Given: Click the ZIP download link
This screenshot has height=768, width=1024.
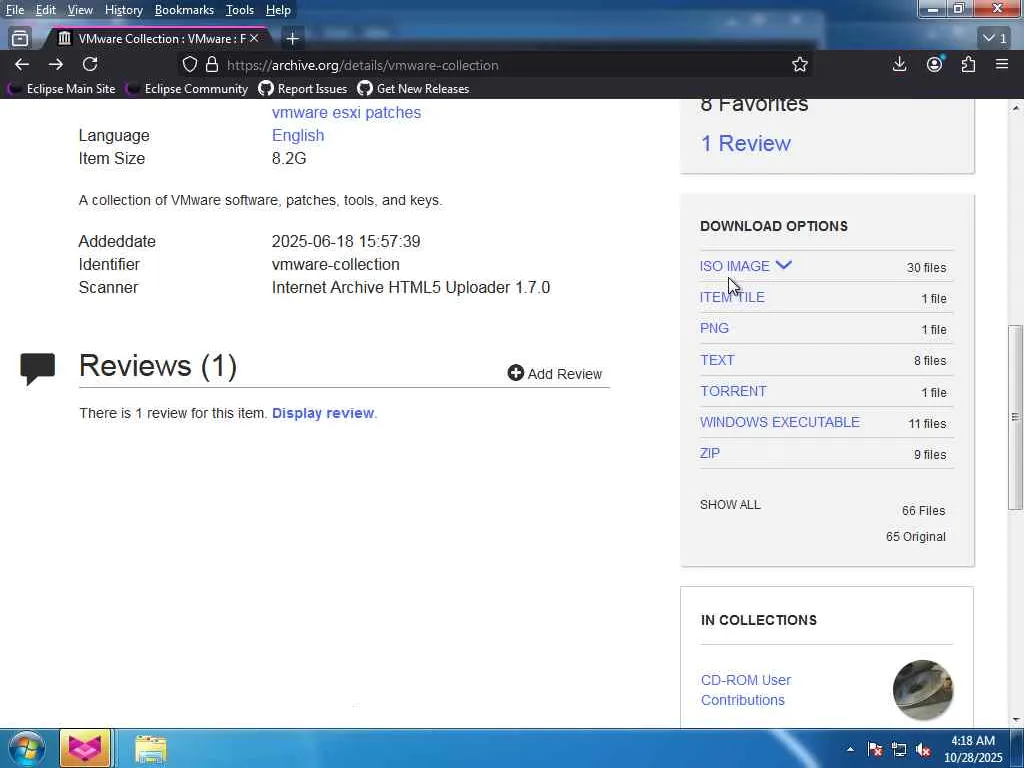Looking at the screenshot, I should coord(710,453).
